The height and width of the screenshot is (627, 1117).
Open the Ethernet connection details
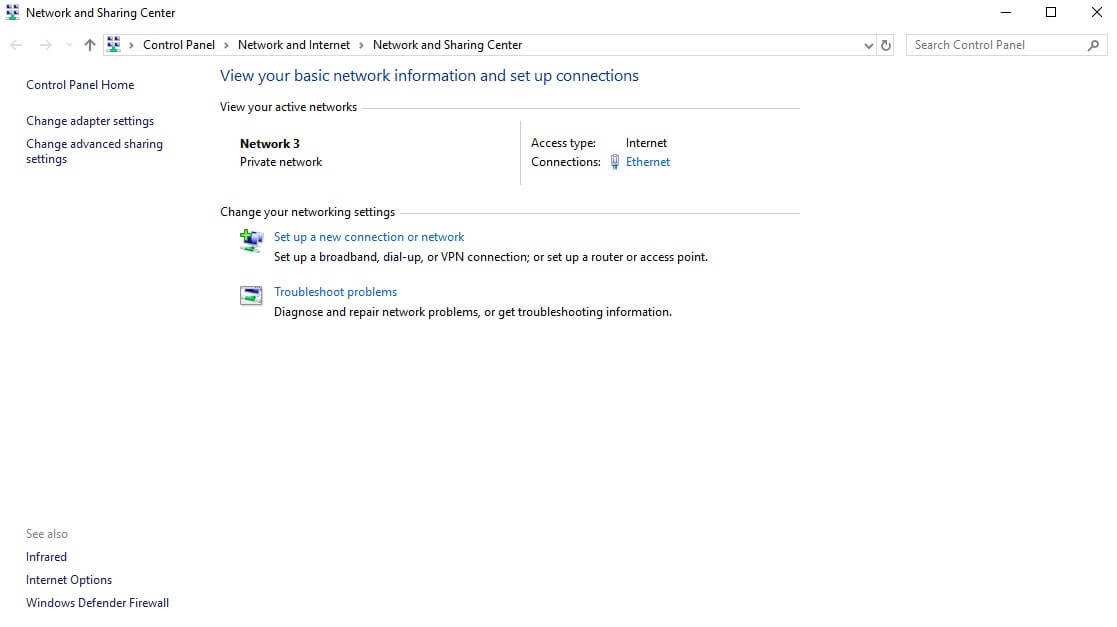click(648, 161)
